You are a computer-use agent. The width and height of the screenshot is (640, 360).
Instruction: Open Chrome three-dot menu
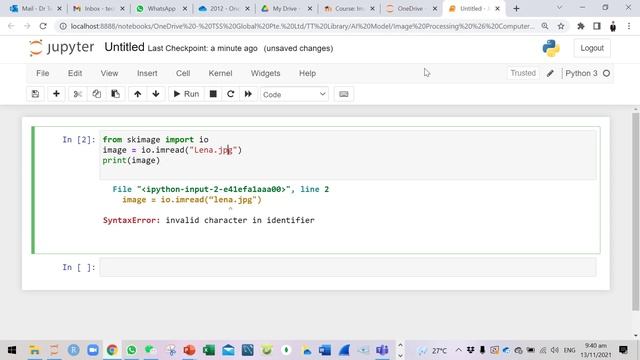point(629,26)
